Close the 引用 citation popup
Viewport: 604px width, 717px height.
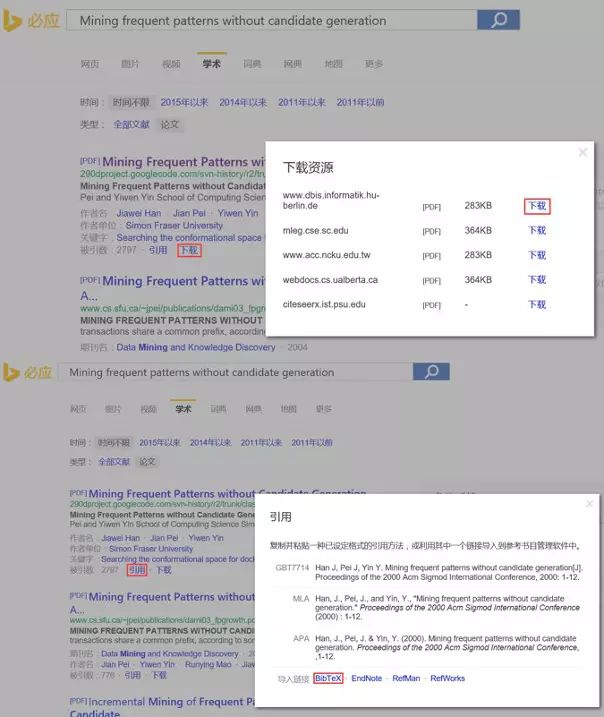(x=589, y=504)
